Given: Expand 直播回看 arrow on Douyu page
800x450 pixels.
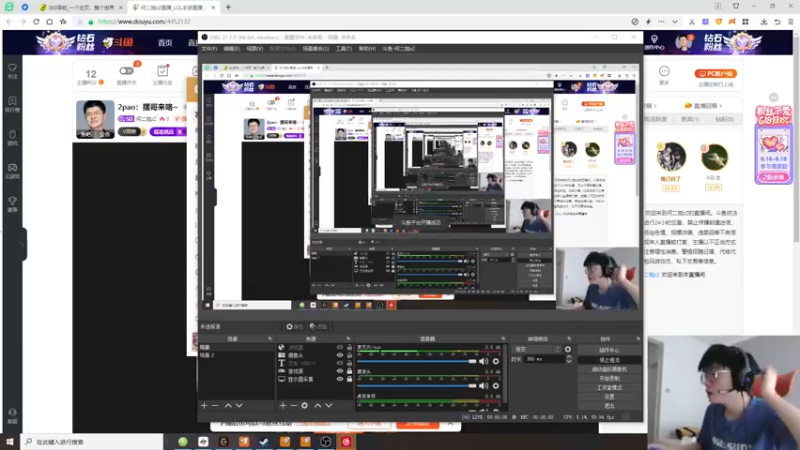Looking at the screenshot, I should pyautogui.click(x=720, y=106).
